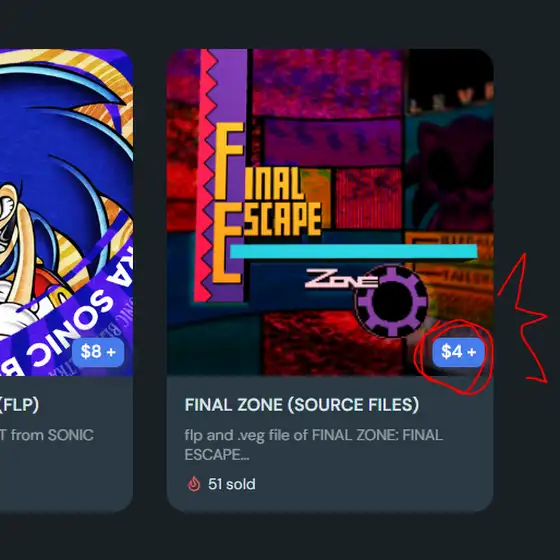Click the red hand-drawn star annotation
The height and width of the screenshot is (560, 560).
click(523, 318)
